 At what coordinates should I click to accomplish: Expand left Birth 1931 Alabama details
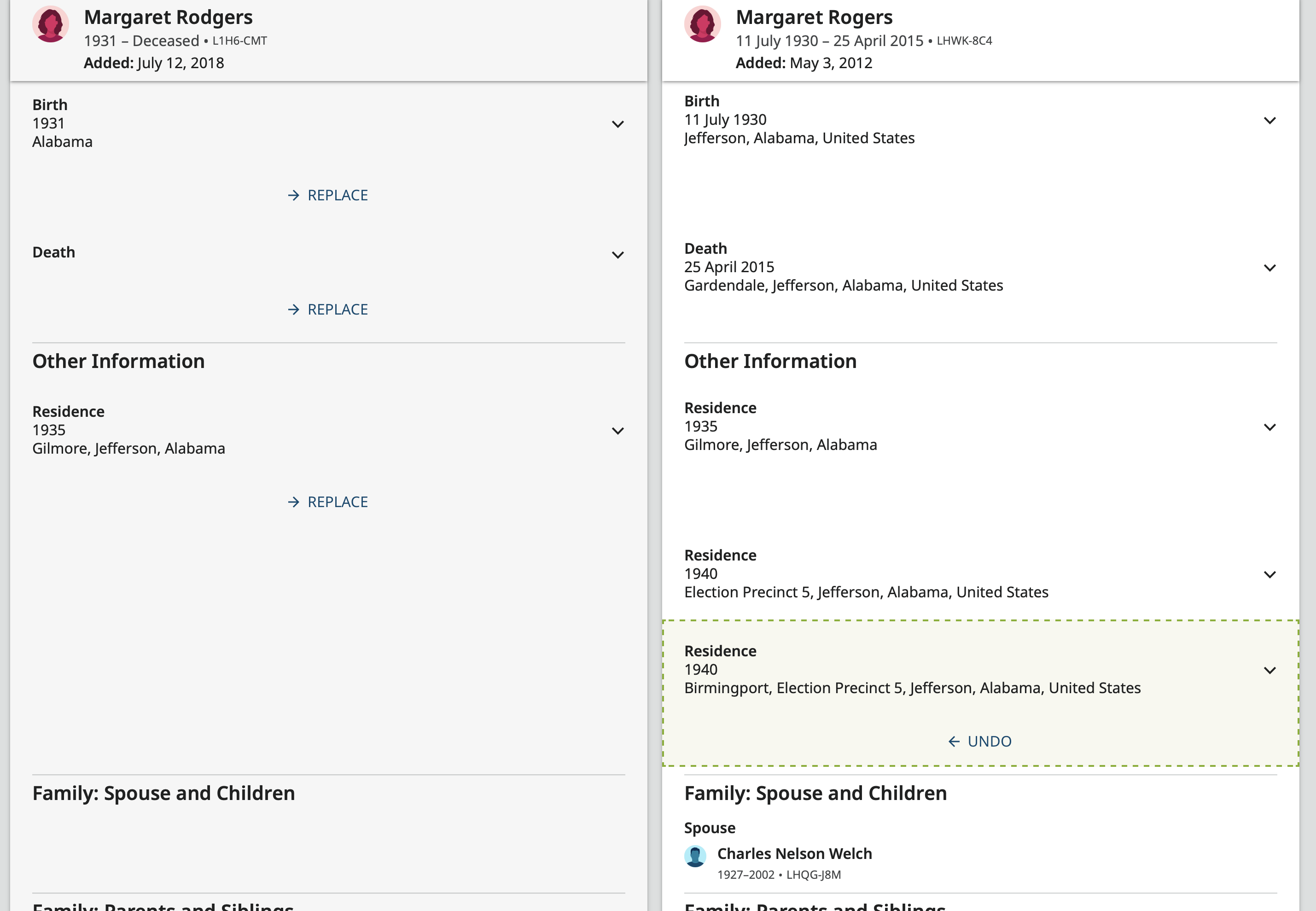coord(617,124)
